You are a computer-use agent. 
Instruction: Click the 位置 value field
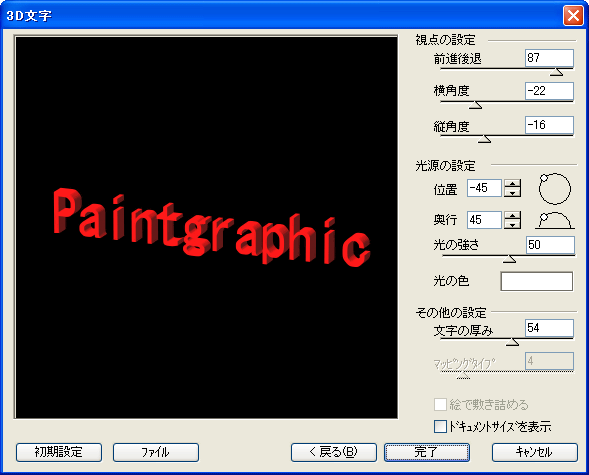coord(484,188)
